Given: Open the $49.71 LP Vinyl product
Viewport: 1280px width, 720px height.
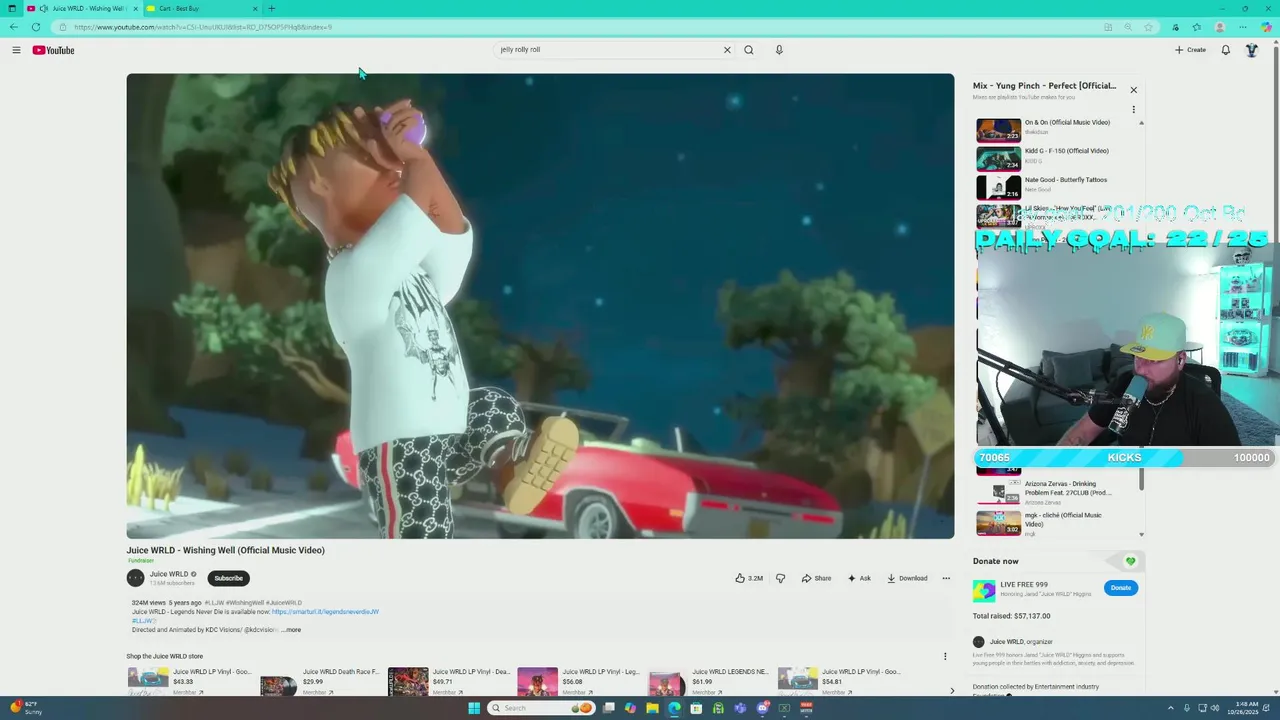Looking at the screenshot, I should coord(450,682).
